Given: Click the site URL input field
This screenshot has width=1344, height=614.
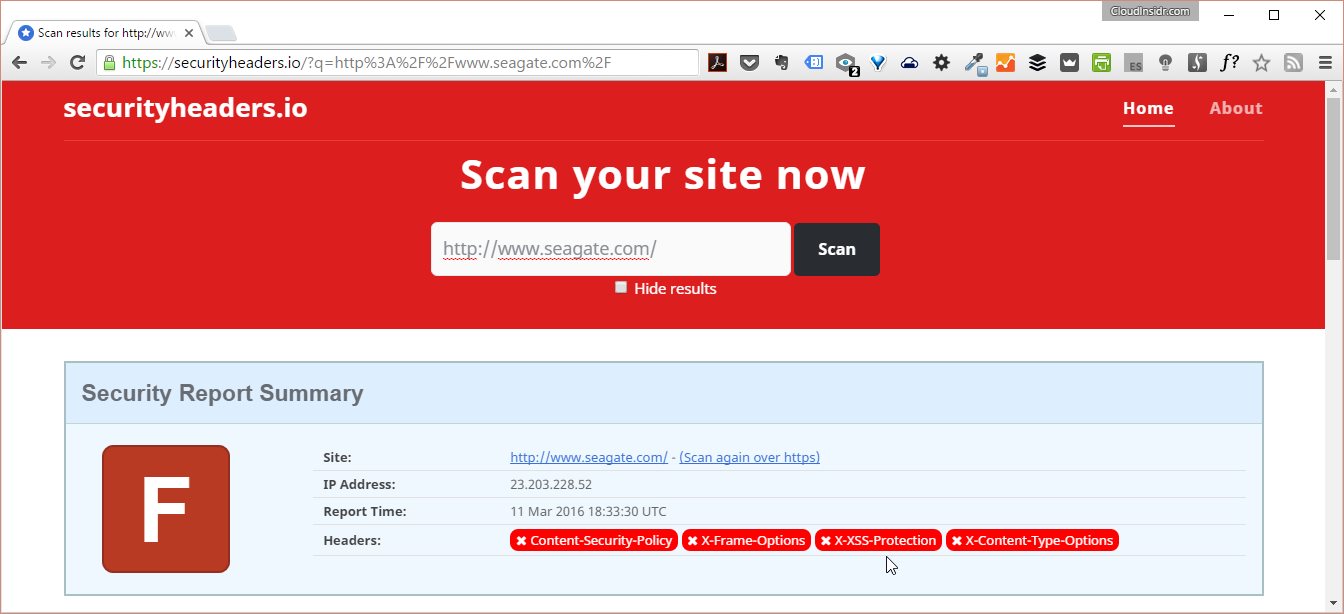Looking at the screenshot, I should click(610, 249).
